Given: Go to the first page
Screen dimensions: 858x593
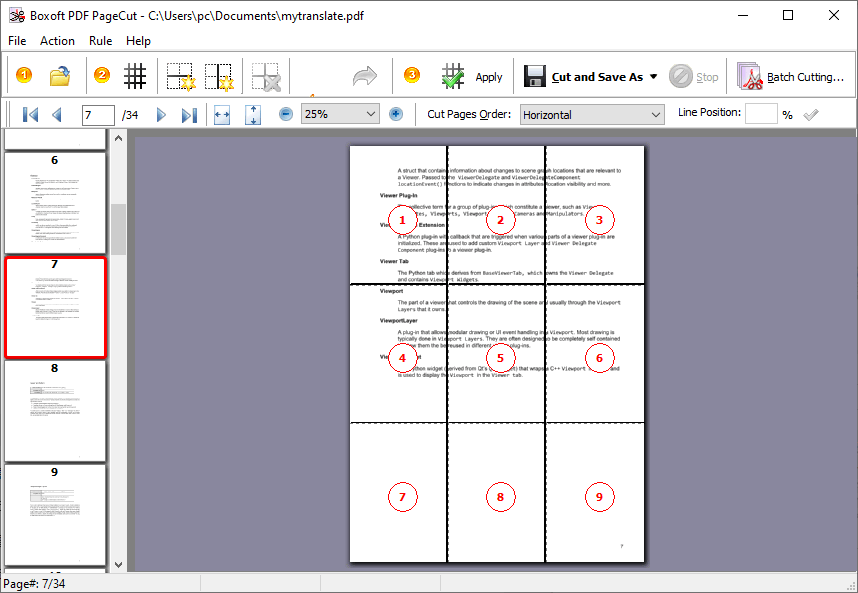Looking at the screenshot, I should (30, 115).
